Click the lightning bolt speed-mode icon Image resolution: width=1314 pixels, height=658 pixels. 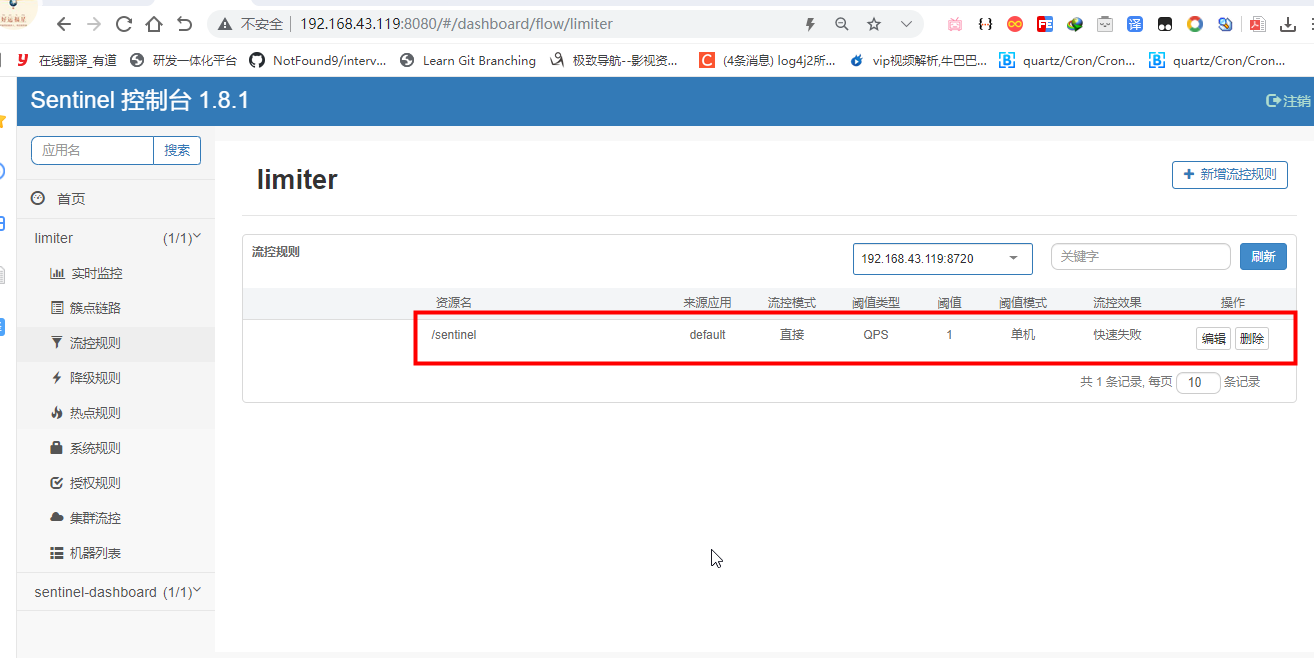pyautogui.click(x=810, y=24)
